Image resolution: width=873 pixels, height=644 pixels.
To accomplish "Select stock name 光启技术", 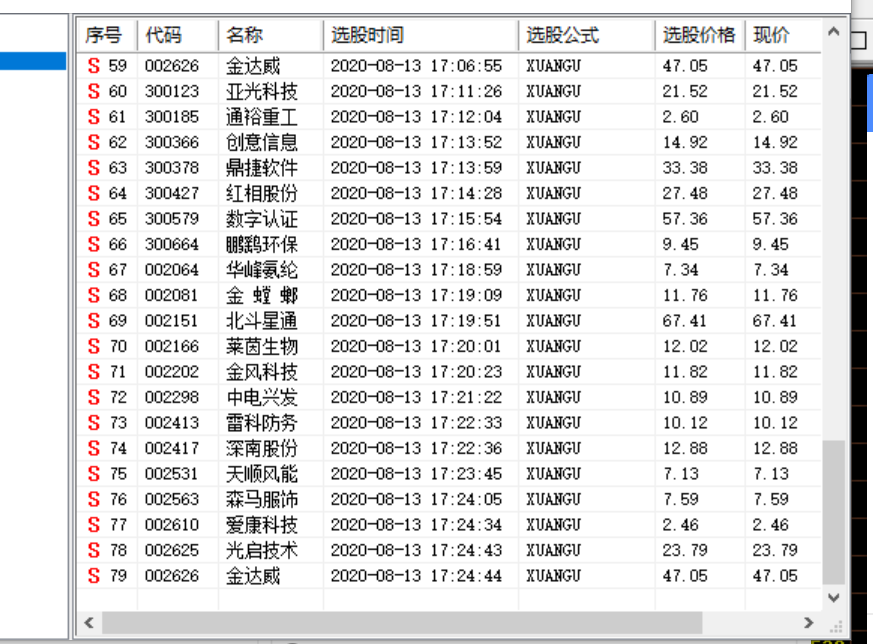I will [x=262, y=550].
